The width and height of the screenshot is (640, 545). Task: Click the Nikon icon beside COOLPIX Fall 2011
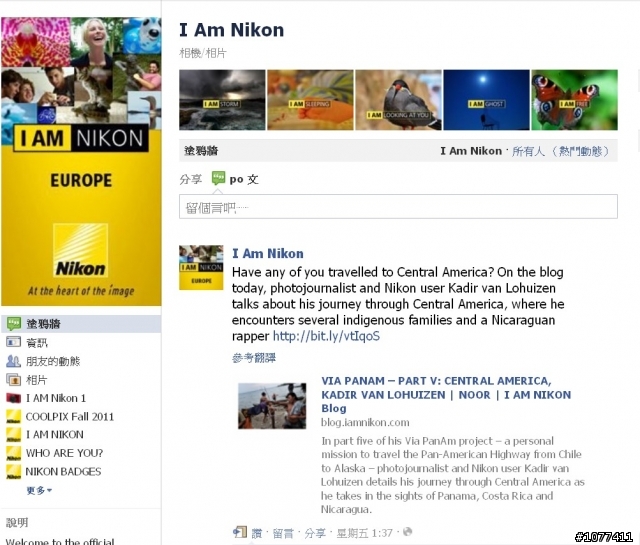[x=13, y=416]
